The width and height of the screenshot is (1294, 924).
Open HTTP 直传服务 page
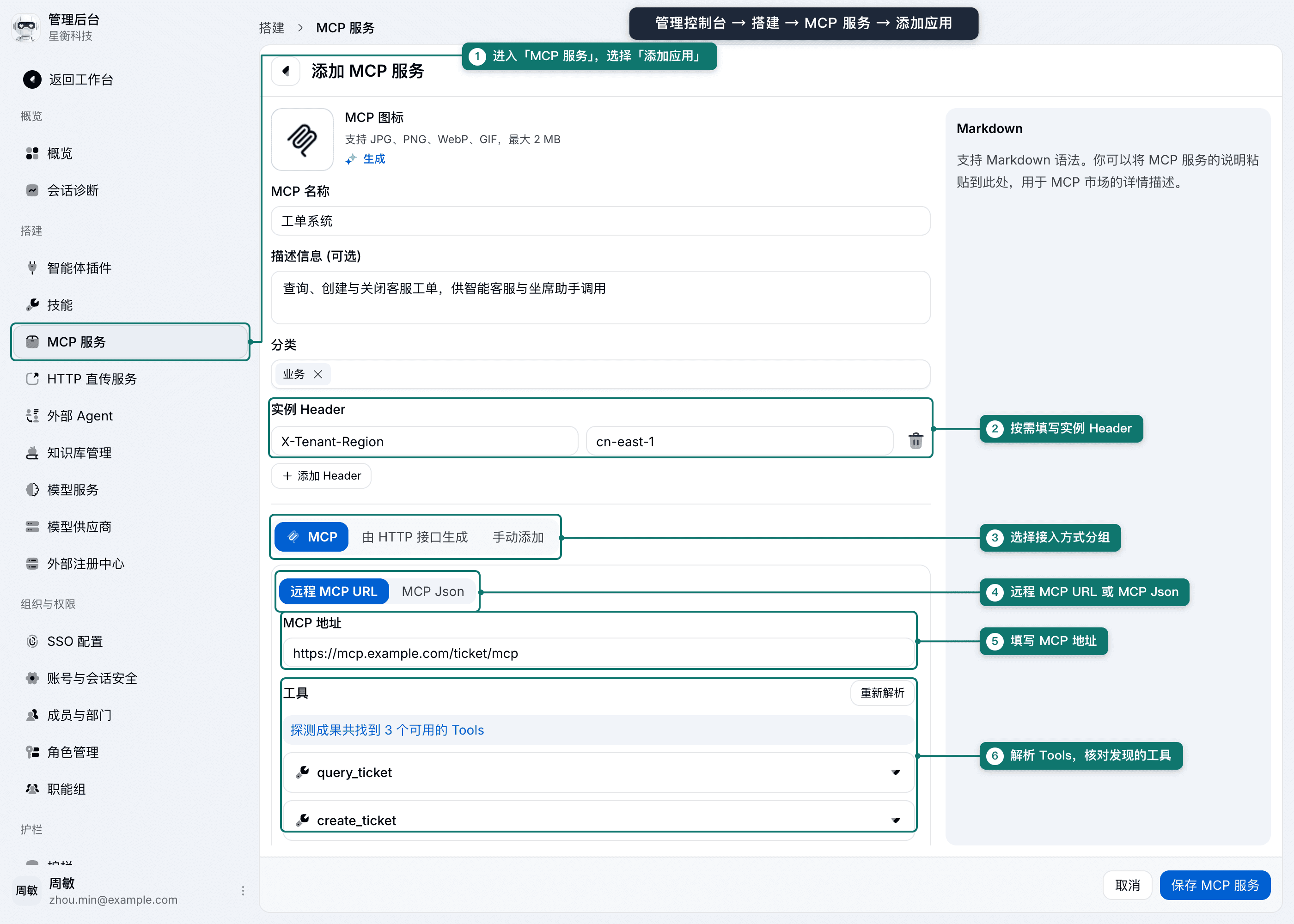click(x=130, y=378)
